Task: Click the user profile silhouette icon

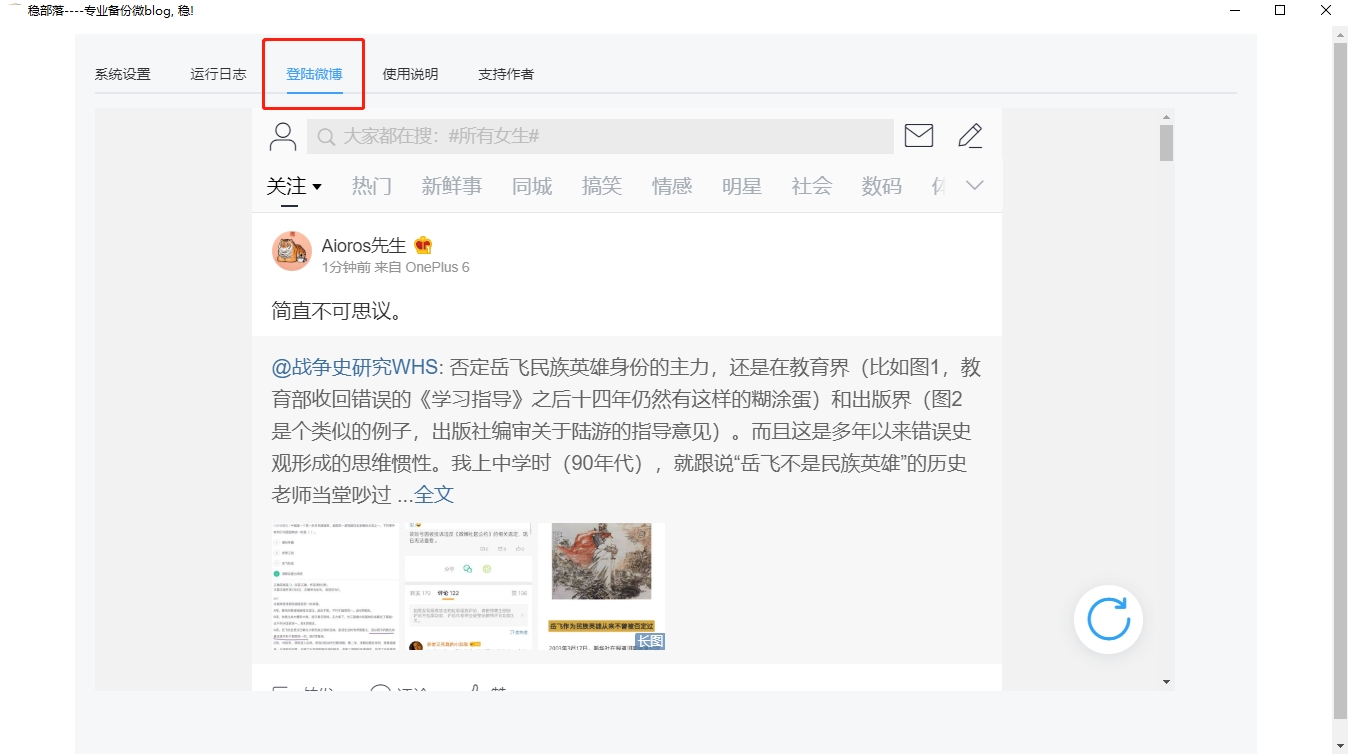Action: (283, 135)
